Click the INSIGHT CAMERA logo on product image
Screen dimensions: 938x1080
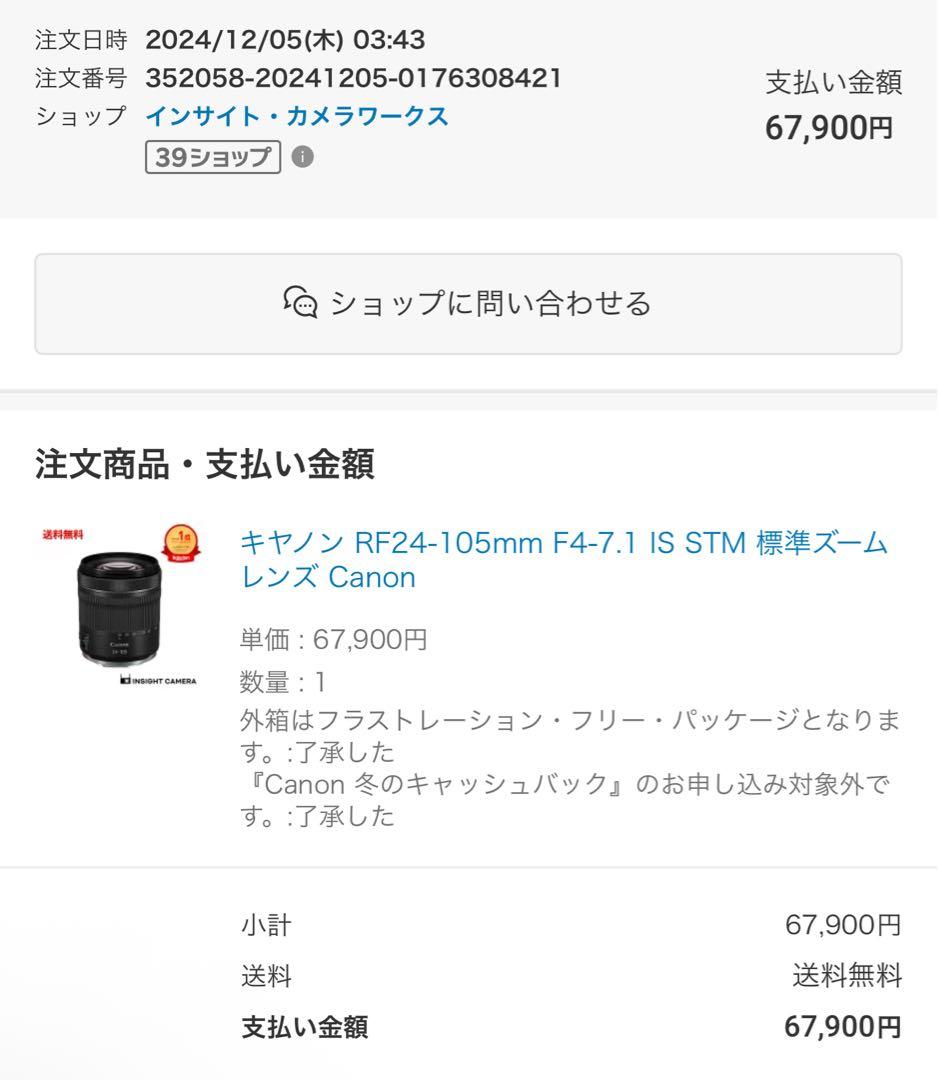pos(160,679)
